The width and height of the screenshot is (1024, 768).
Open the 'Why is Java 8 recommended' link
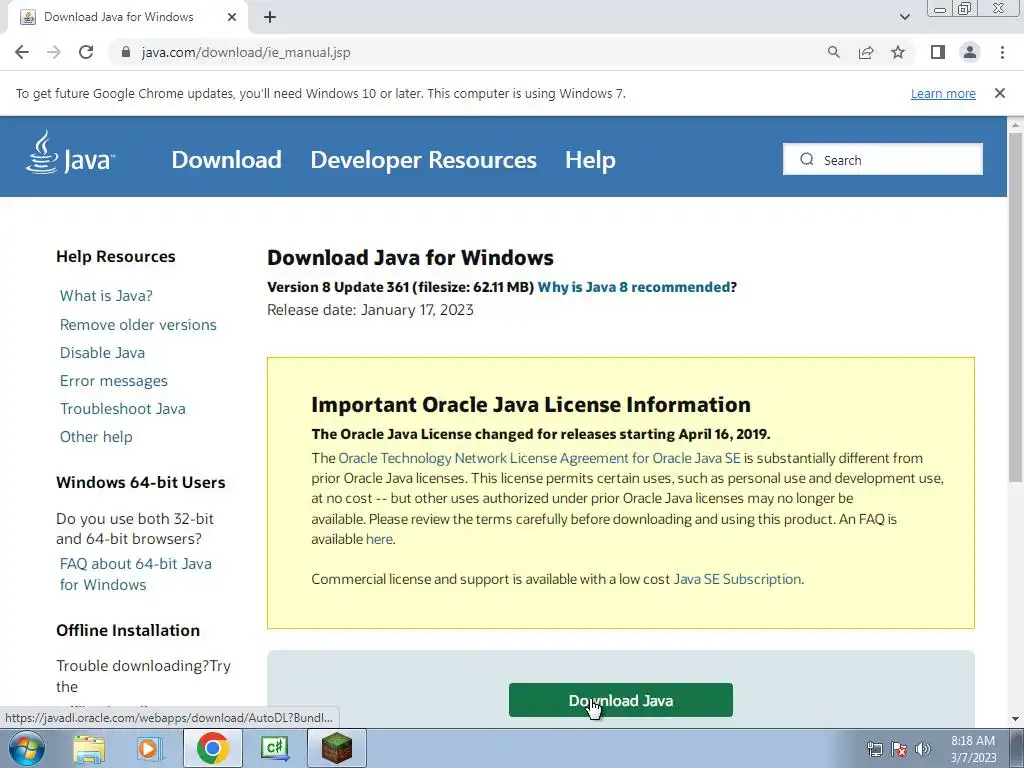point(634,287)
